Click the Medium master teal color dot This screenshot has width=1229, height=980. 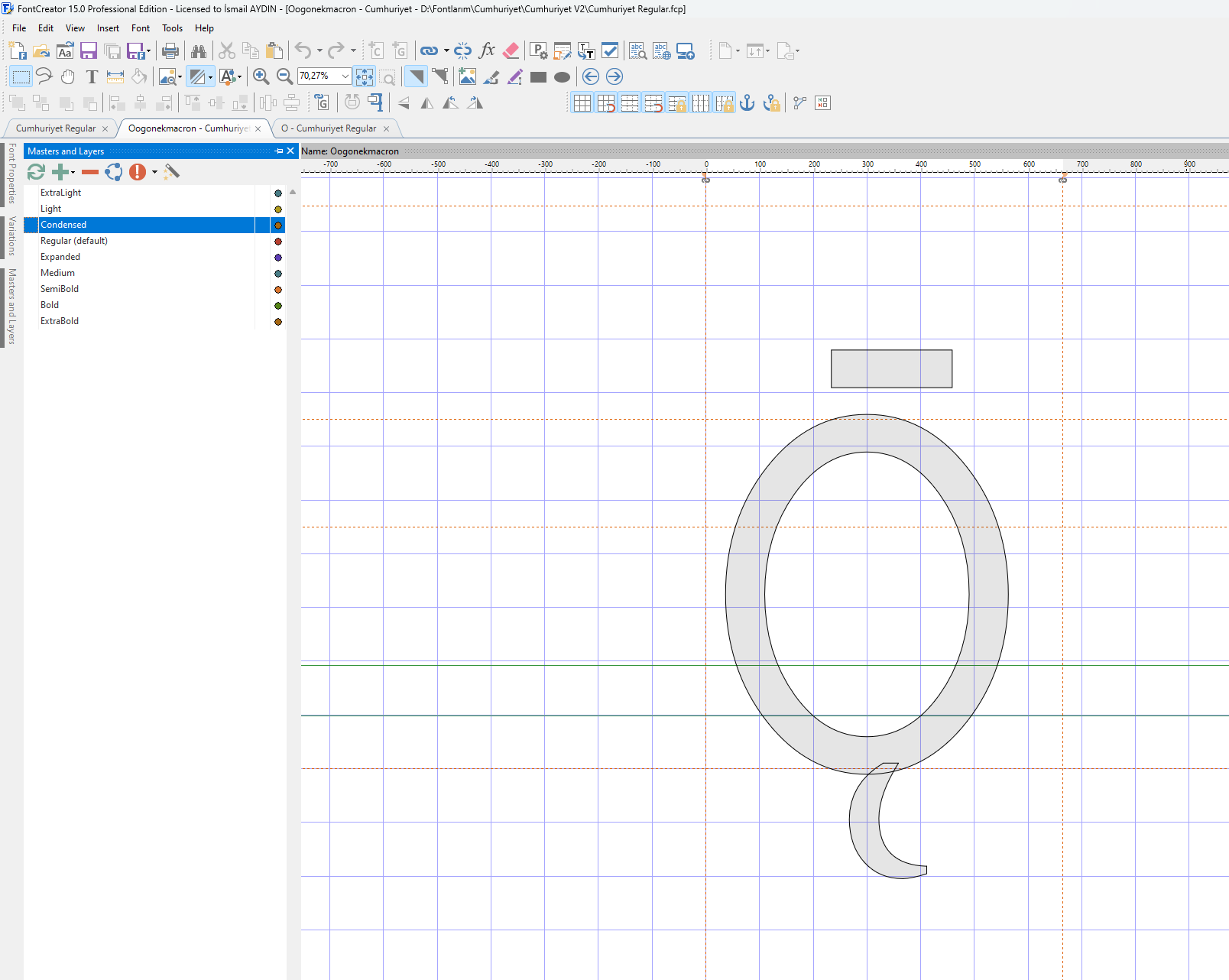click(x=278, y=274)
